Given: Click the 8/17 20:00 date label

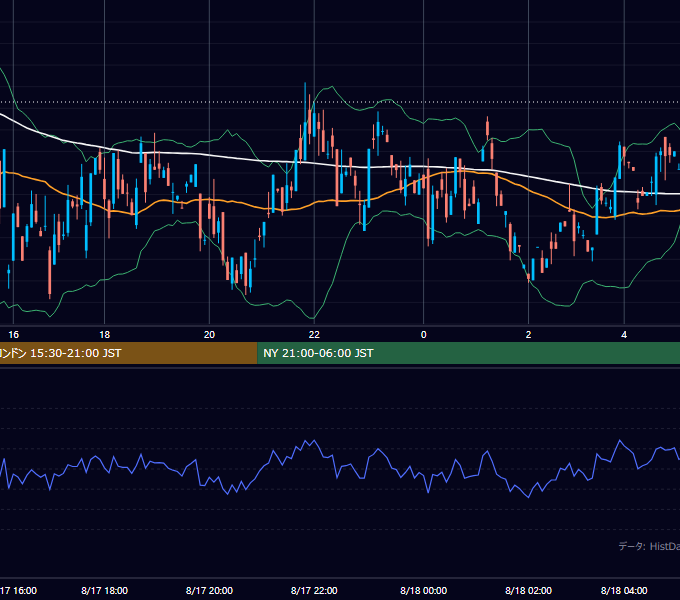Looking at the screenshot, I should (209, 590).
